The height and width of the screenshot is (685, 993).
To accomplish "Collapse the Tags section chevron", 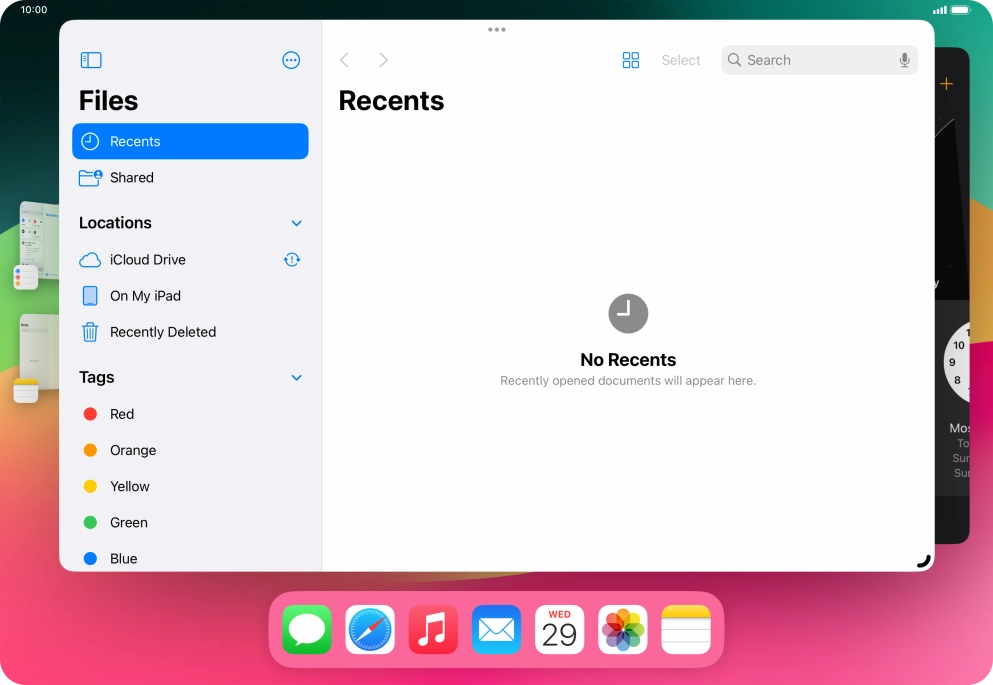I will [296, 378].
